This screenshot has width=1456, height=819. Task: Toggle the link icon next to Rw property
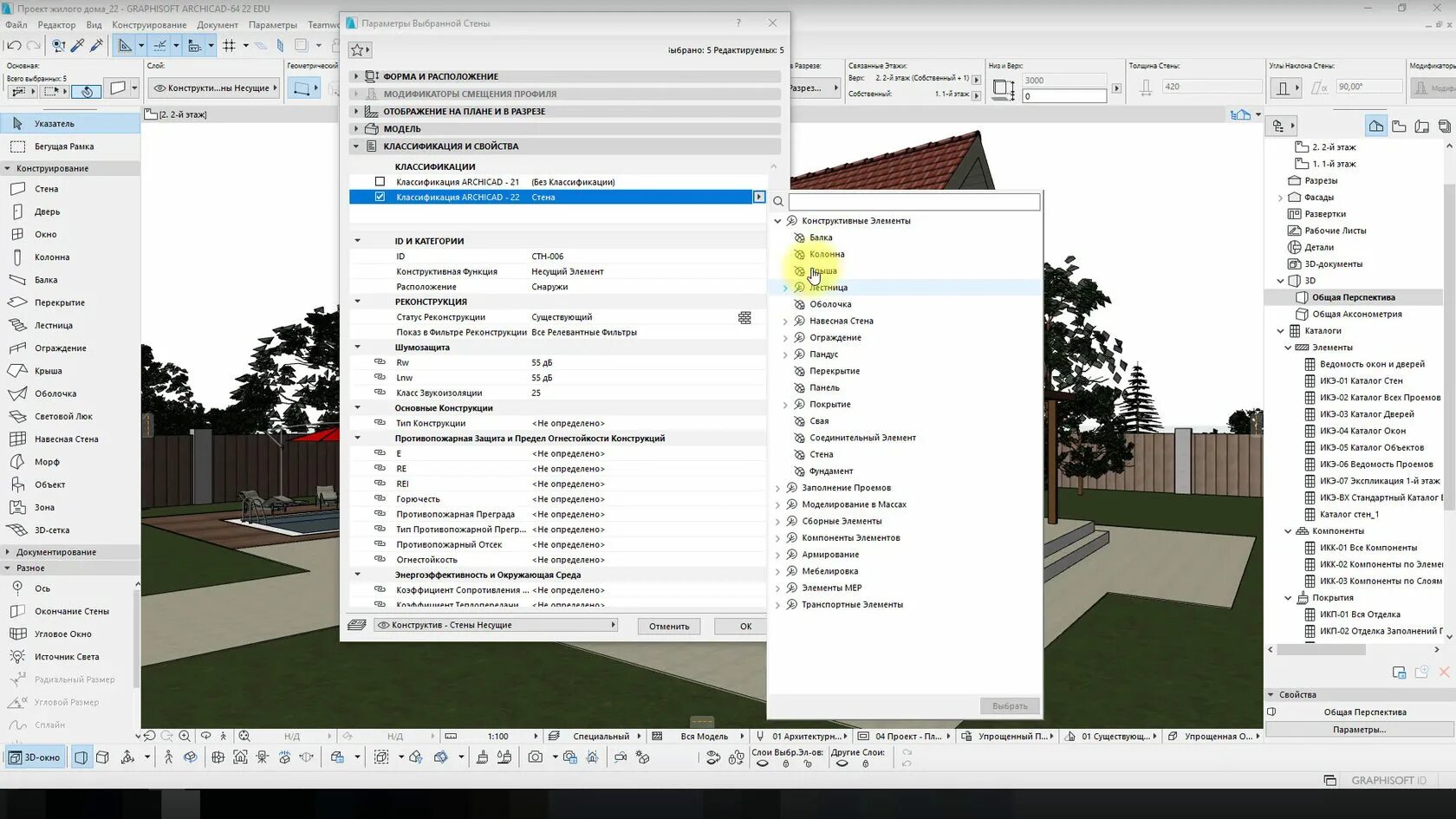[380, 362]
